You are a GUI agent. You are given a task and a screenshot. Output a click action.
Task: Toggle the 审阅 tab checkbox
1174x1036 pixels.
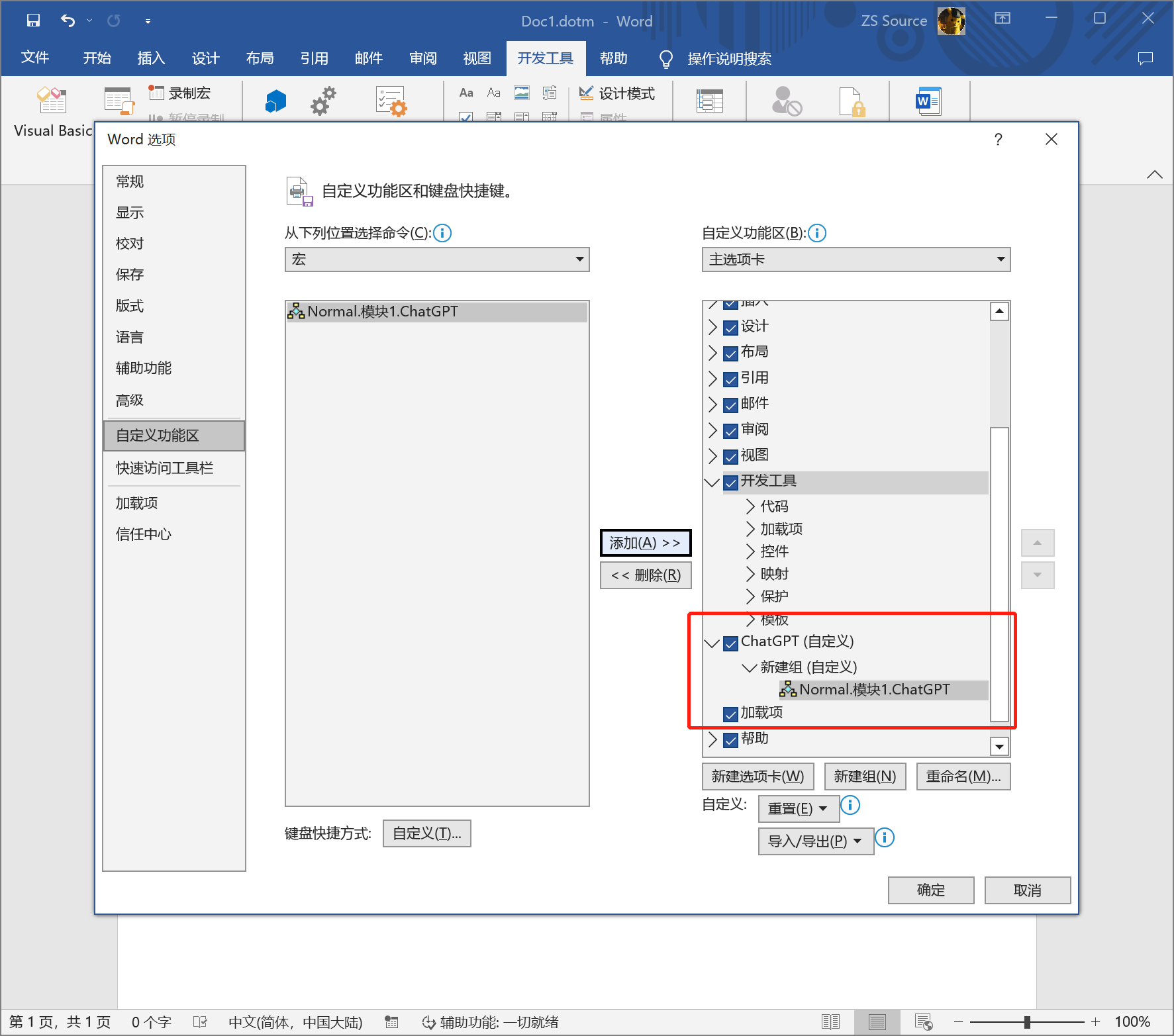click(x=731, y=432)
